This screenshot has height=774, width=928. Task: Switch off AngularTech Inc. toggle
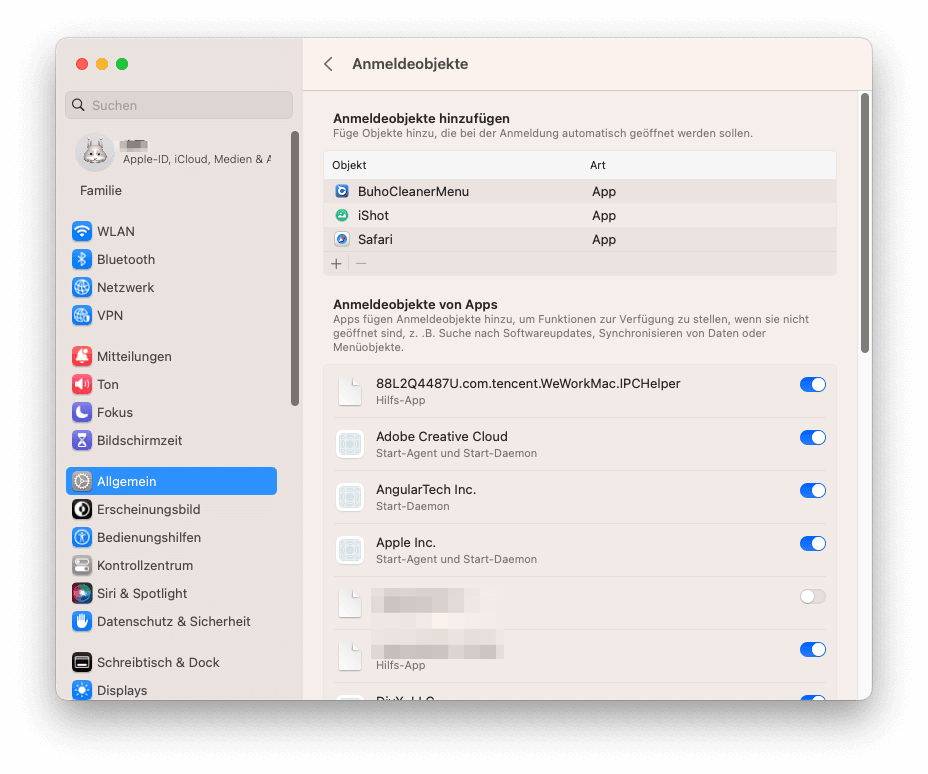click(x=813, y=491)
